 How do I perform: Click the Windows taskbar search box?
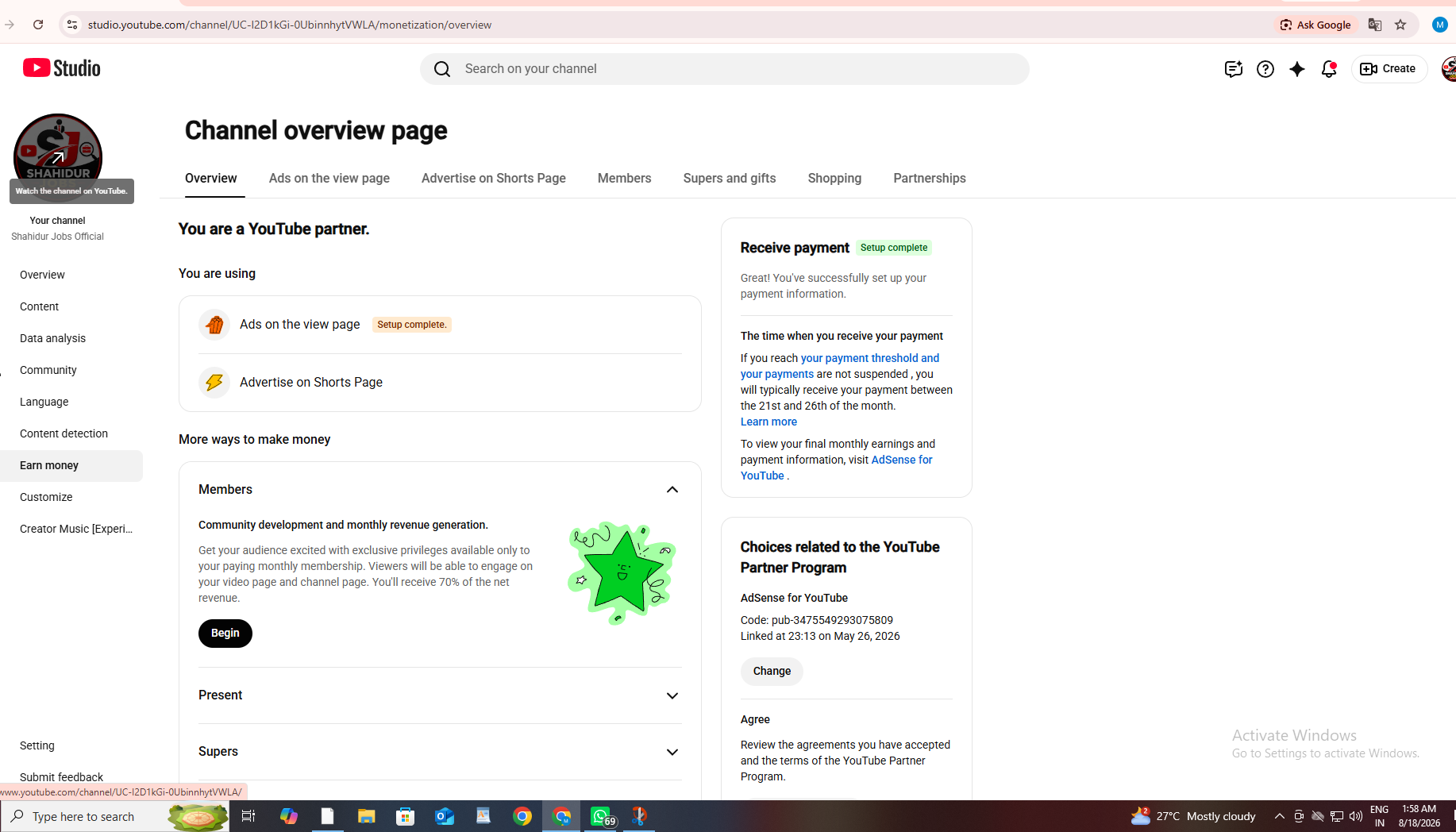(x=115, y=816)
